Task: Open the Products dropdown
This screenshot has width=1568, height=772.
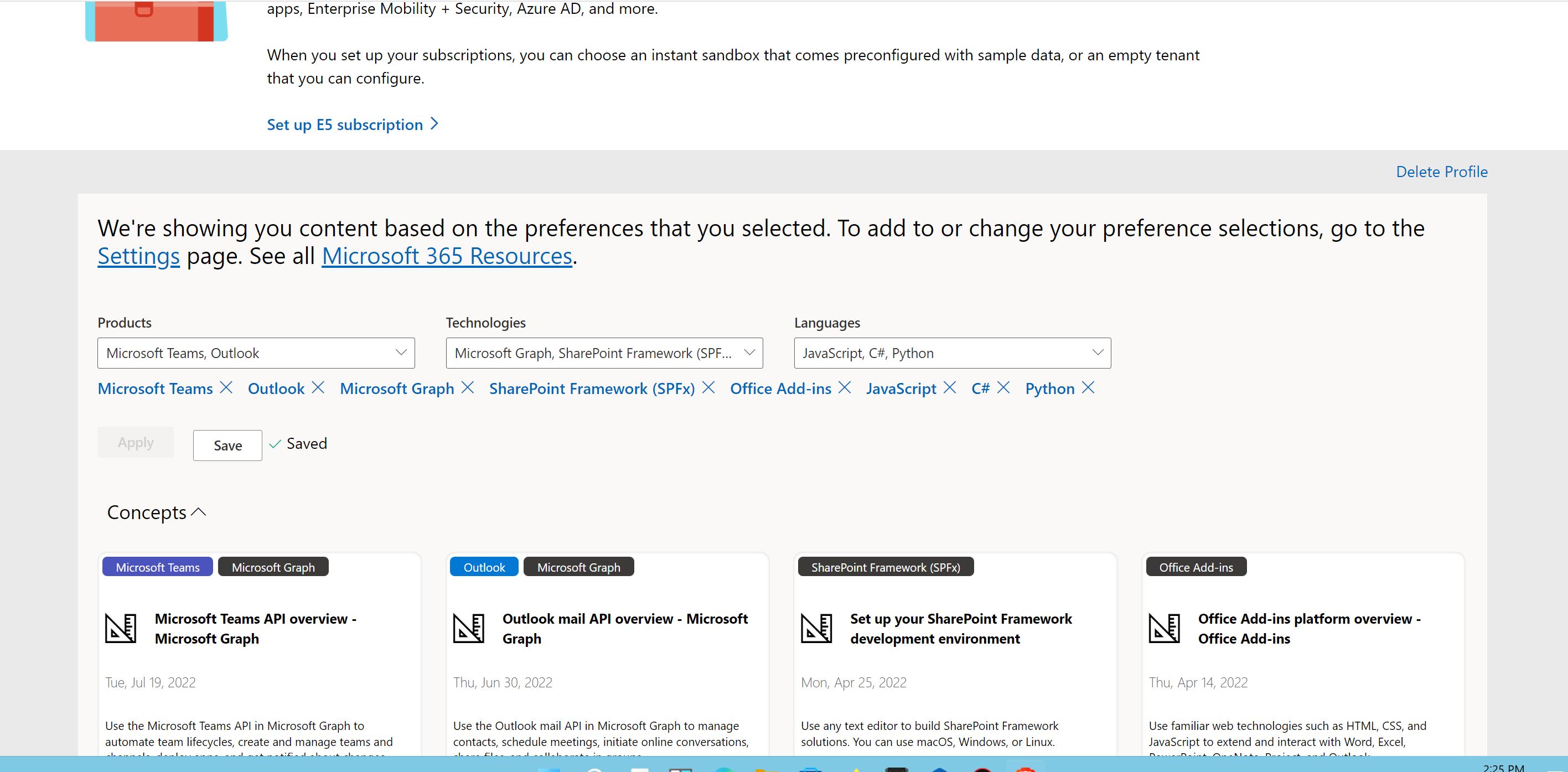Action: (256, 353)
